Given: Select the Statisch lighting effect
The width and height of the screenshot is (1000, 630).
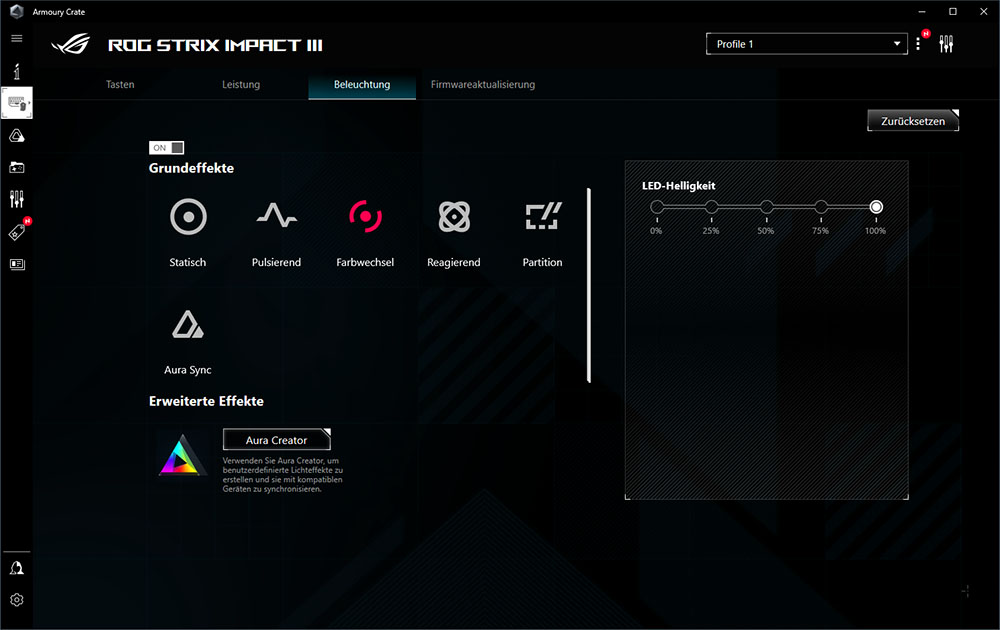Looking at the screenshot, I should click(188, 217).
